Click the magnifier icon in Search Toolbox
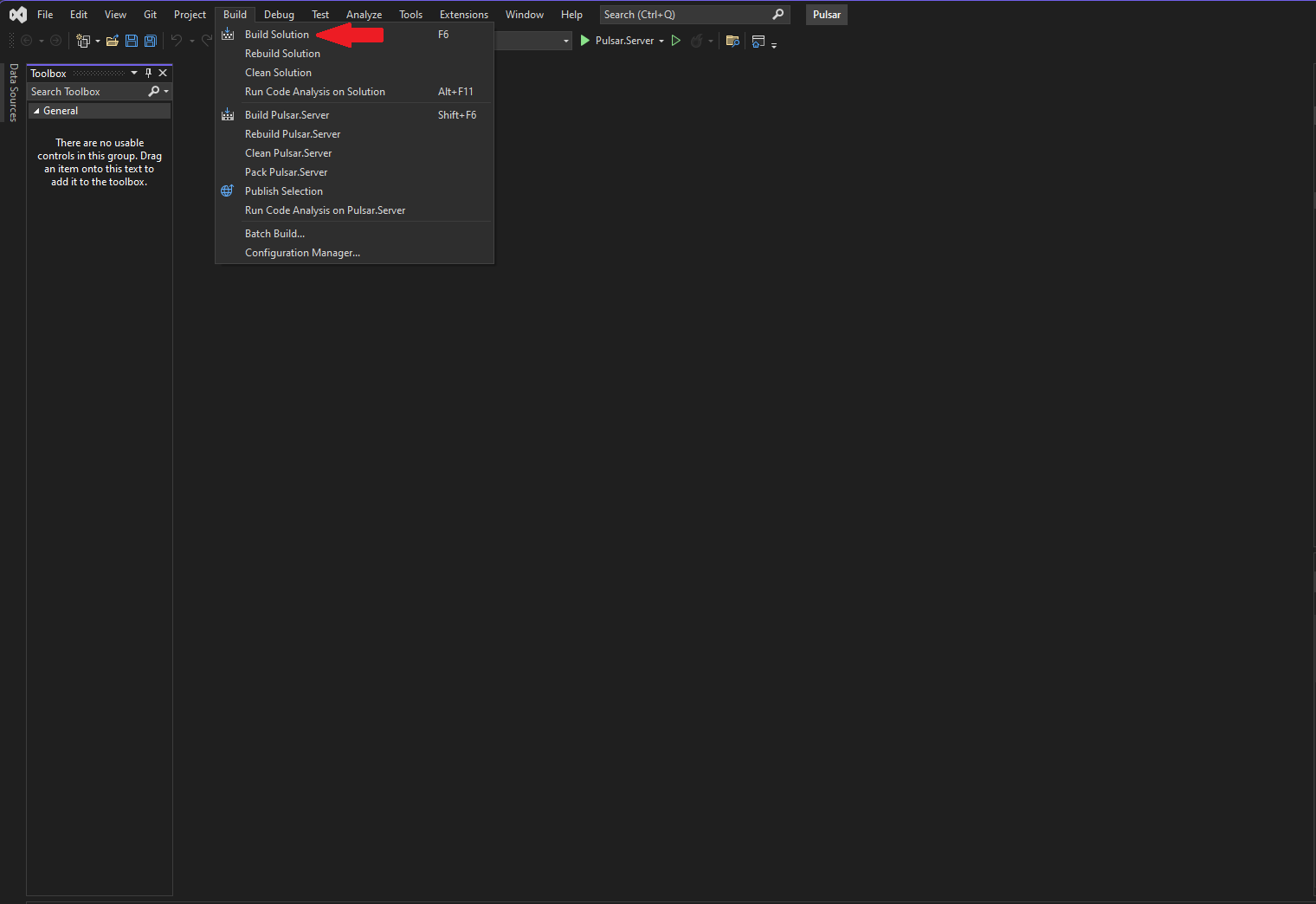1316x904 pixels. [154, 91]
